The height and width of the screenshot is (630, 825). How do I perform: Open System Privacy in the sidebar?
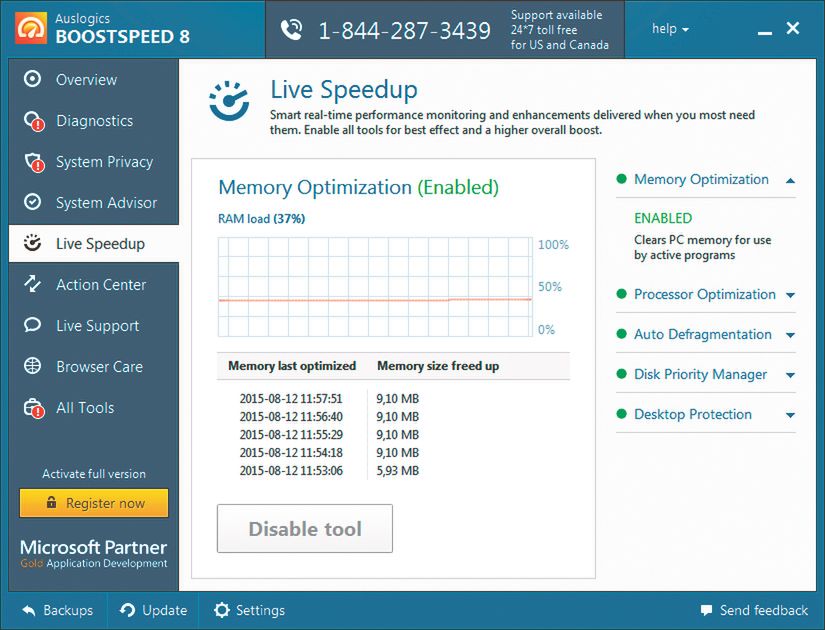(94, 162)
